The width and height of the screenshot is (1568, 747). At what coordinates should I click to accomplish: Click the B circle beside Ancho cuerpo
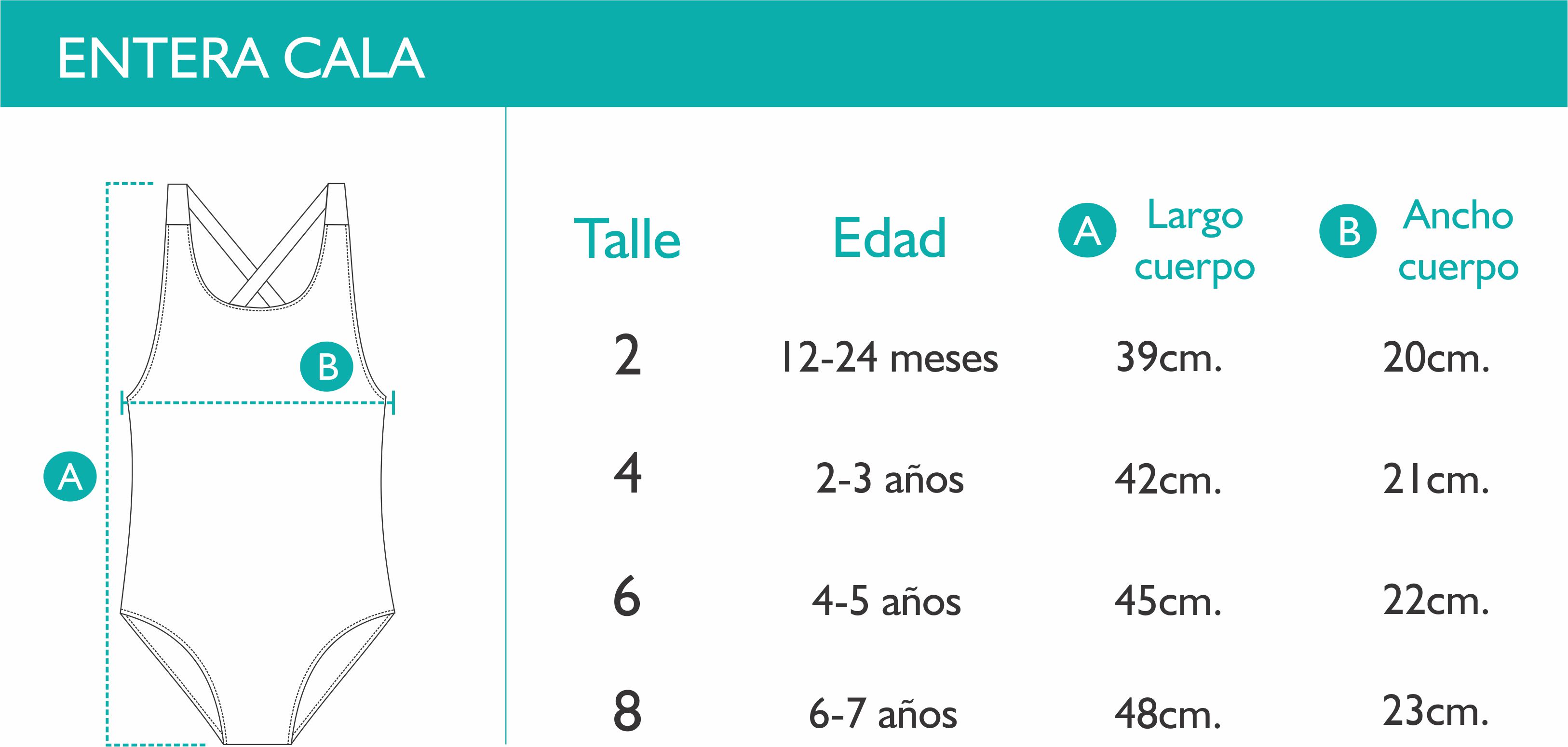coord(1348,231)
